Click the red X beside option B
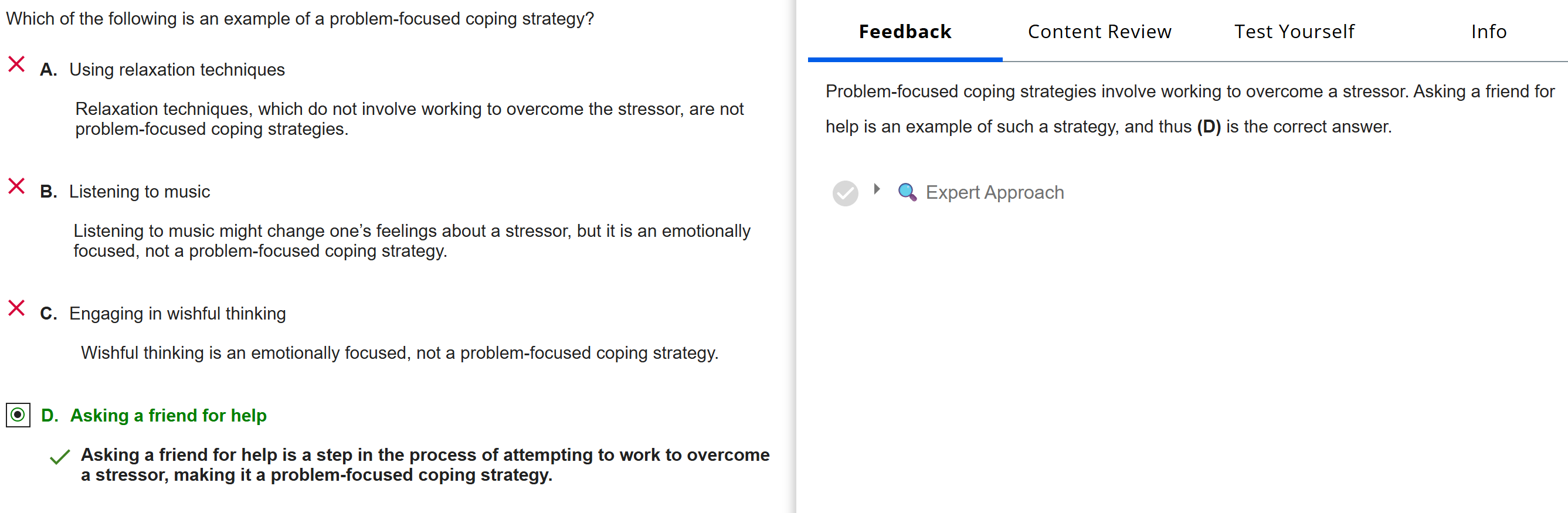This screenshot has width=1568, height=513. (x=16, y=186)
